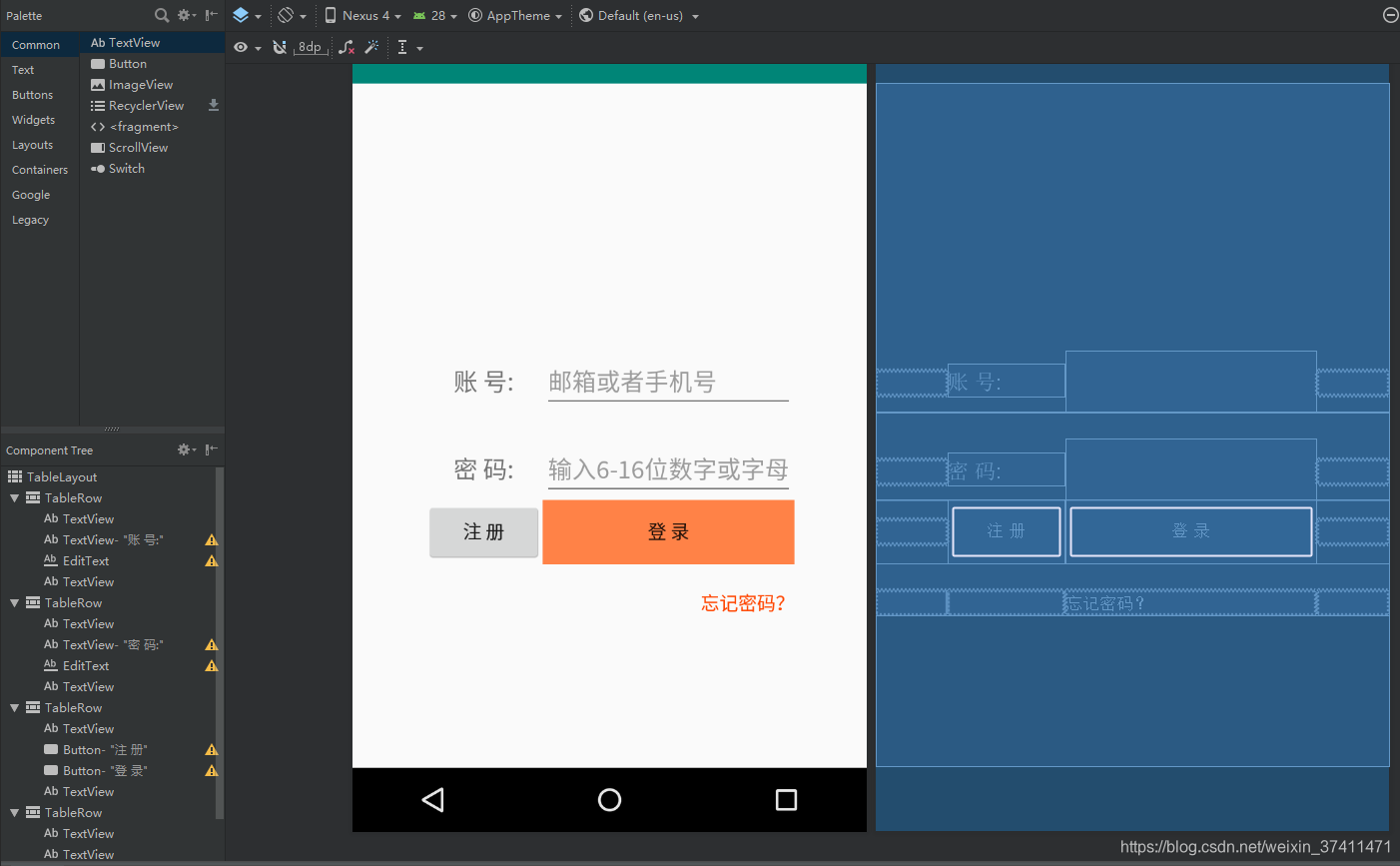Collapse the fourth TableRow node
This screenshot has height=866, width=1400.
point(14,813)
